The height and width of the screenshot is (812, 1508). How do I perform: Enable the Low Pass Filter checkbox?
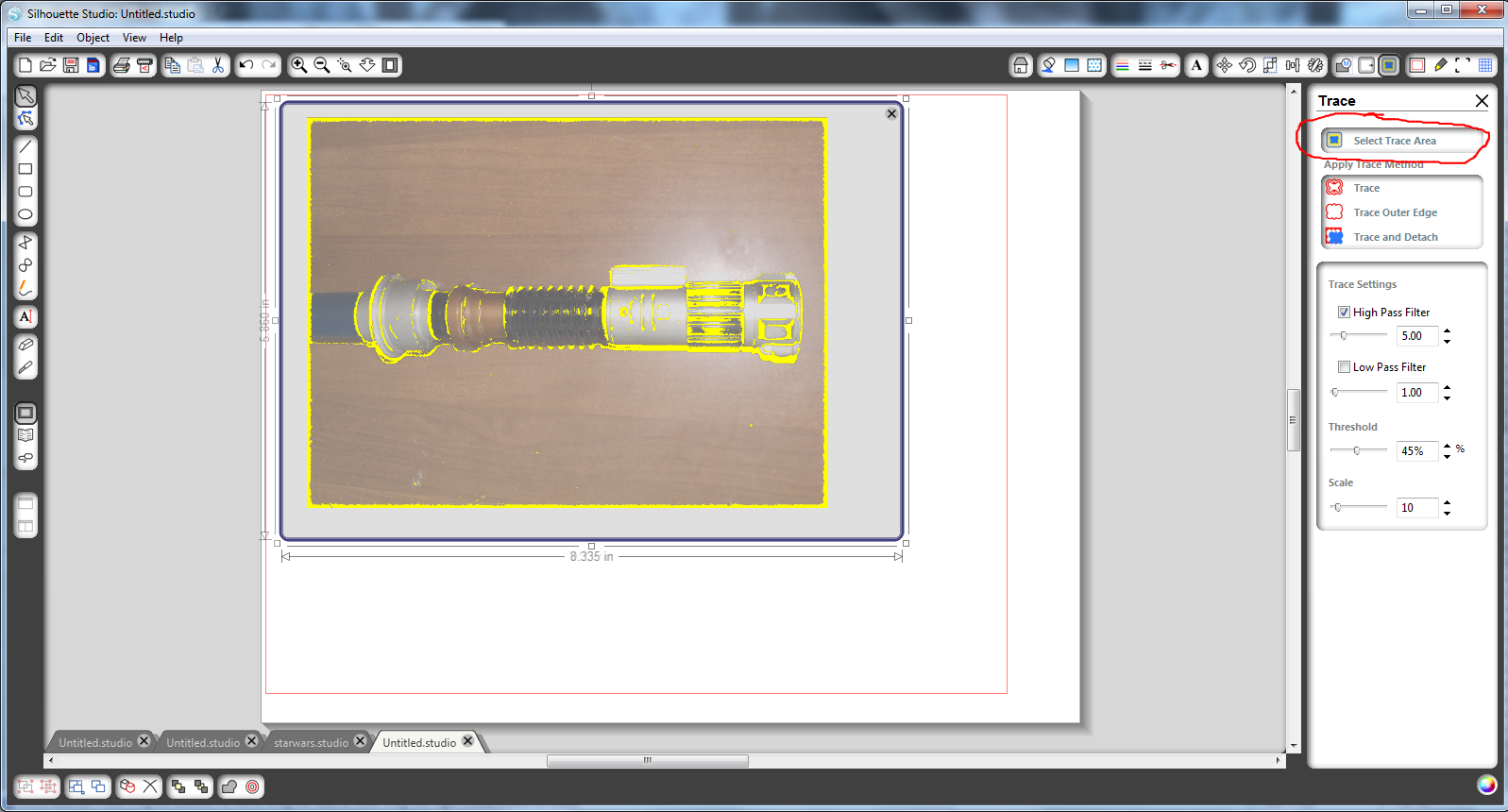1344,367
